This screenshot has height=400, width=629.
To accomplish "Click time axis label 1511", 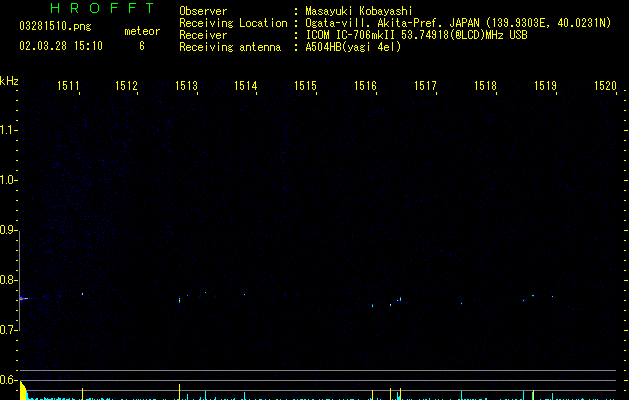I will 68,85.
